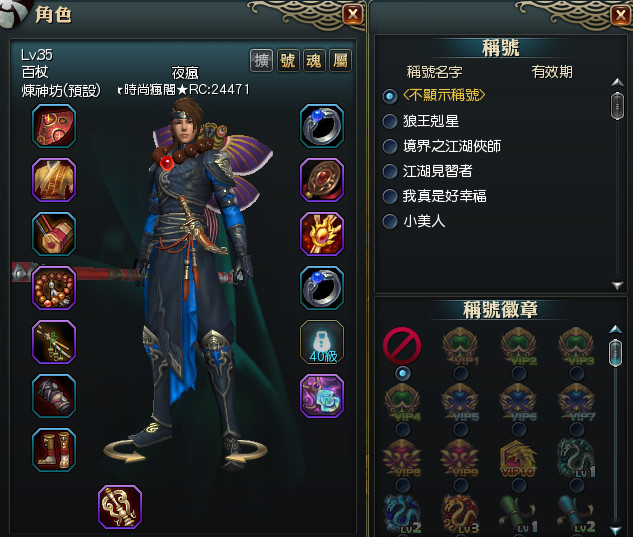Click the red hat equipment slot
633x537 pixels.
click(x=54, y=126)
